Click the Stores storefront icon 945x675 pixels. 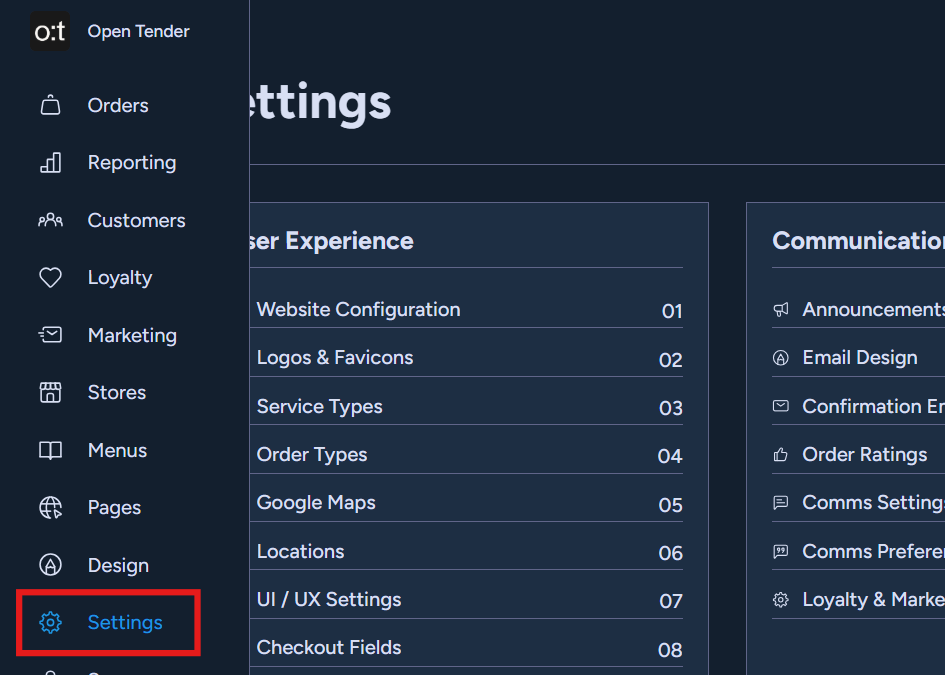50,392
